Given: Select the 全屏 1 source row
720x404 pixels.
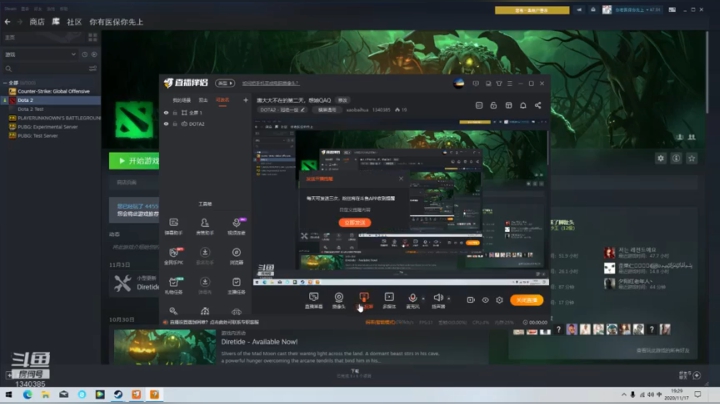Looking at the screenshot, I should (x=206, y=112).
